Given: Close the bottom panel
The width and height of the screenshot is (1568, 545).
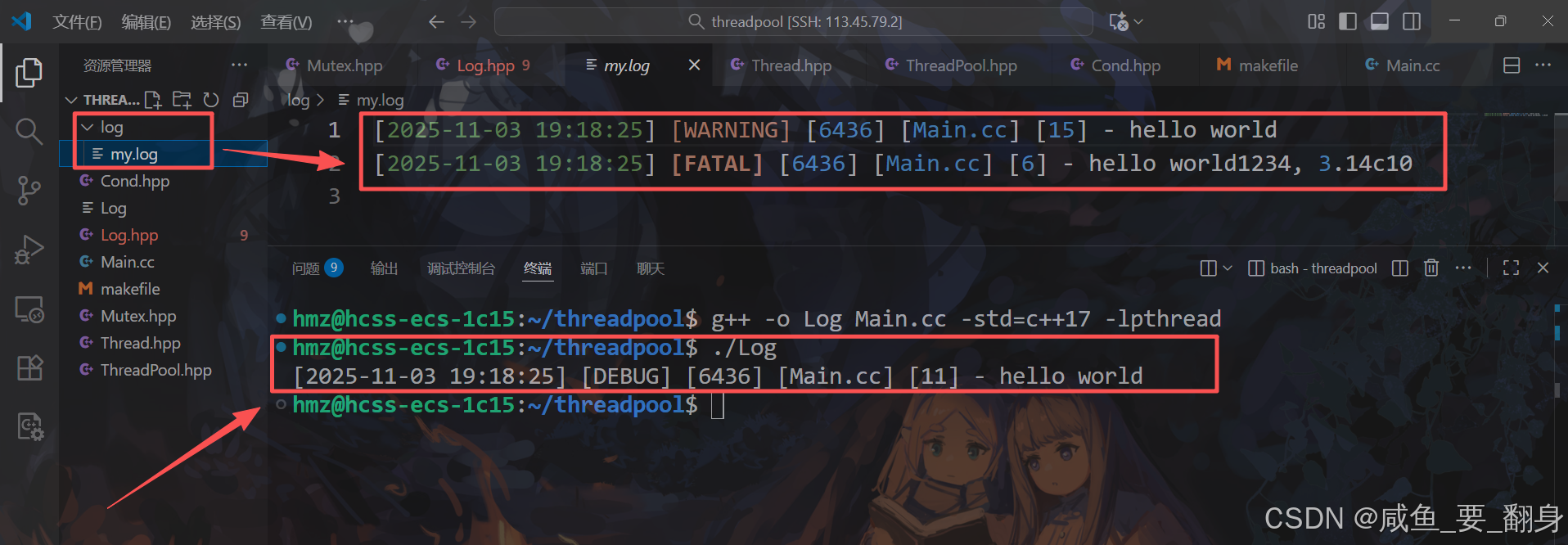Looking at the screenshot, I should click(1543, 268).
